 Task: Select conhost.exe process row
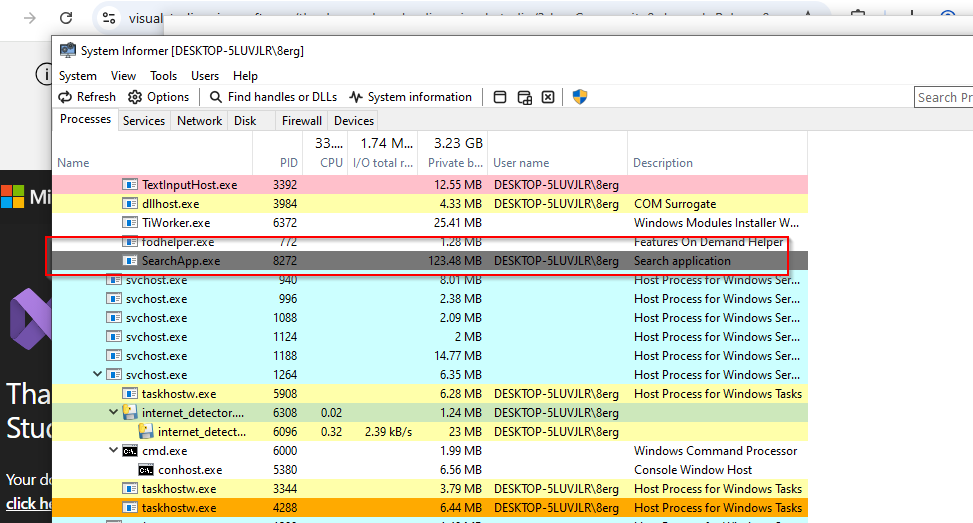430,470
